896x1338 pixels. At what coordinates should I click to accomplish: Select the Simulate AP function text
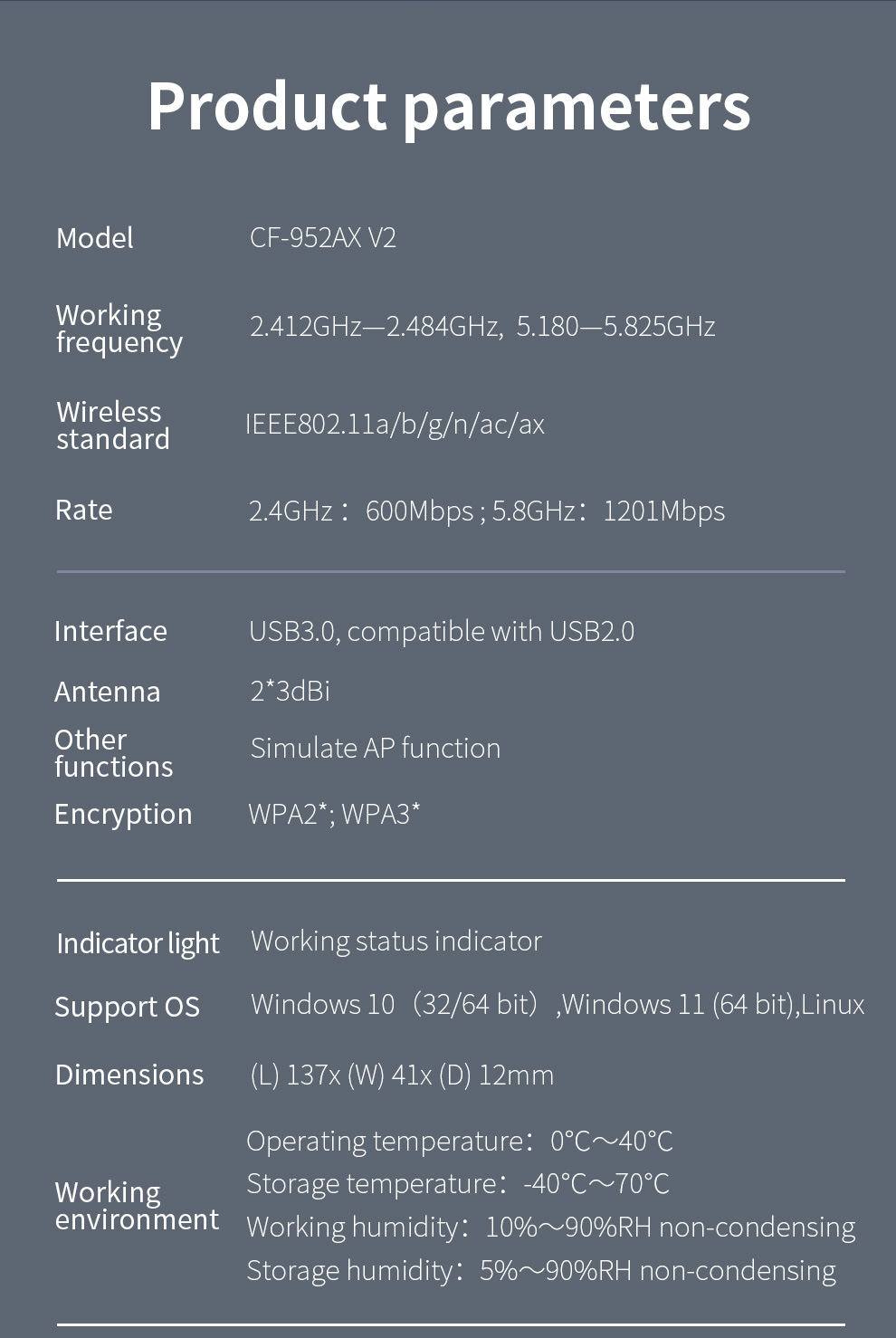click(x=375, y=749)
